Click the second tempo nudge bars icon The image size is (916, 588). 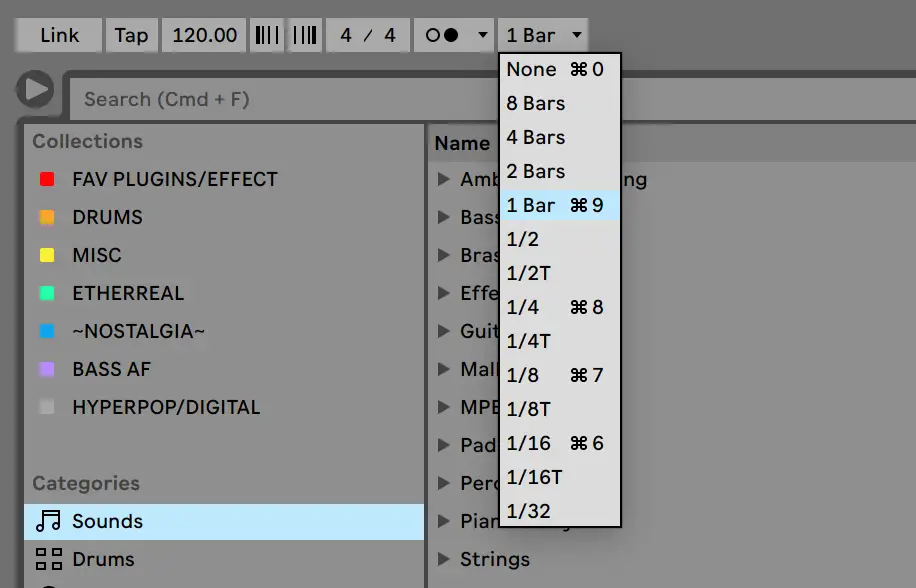305,36
